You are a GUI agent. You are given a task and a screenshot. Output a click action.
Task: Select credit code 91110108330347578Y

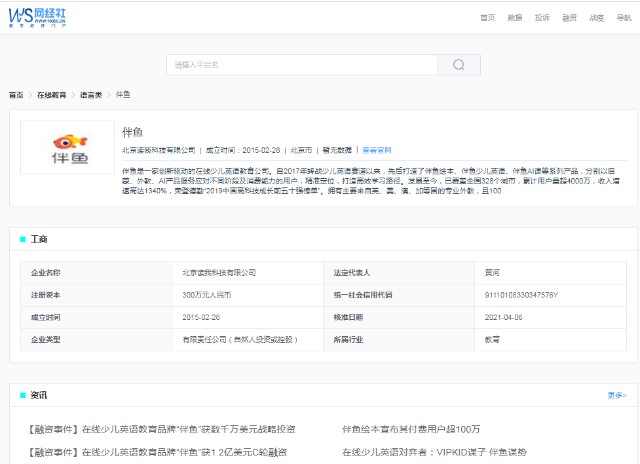click(x=521, y=295)
